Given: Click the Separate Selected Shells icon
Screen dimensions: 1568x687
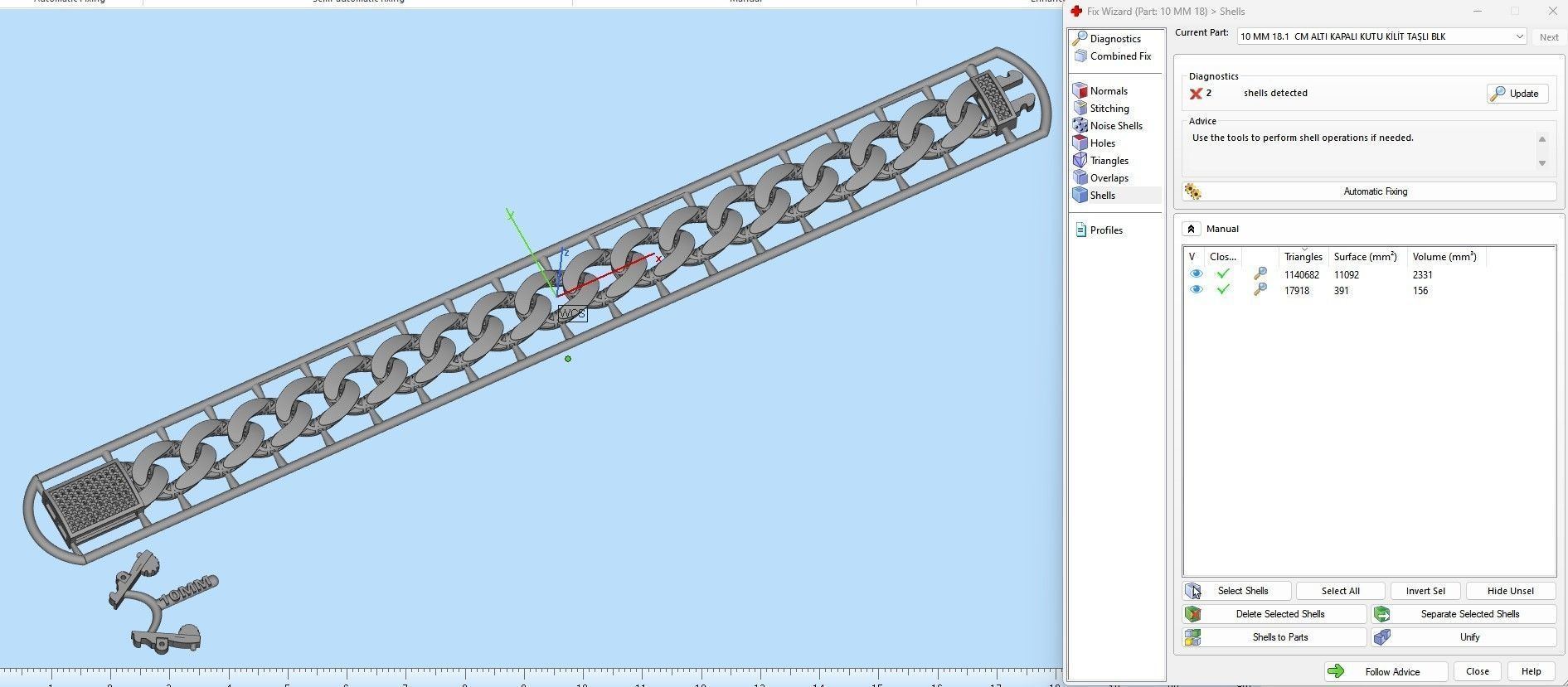Looking at the screenshot, I should pyautogui.click(x=1381, y=614).
